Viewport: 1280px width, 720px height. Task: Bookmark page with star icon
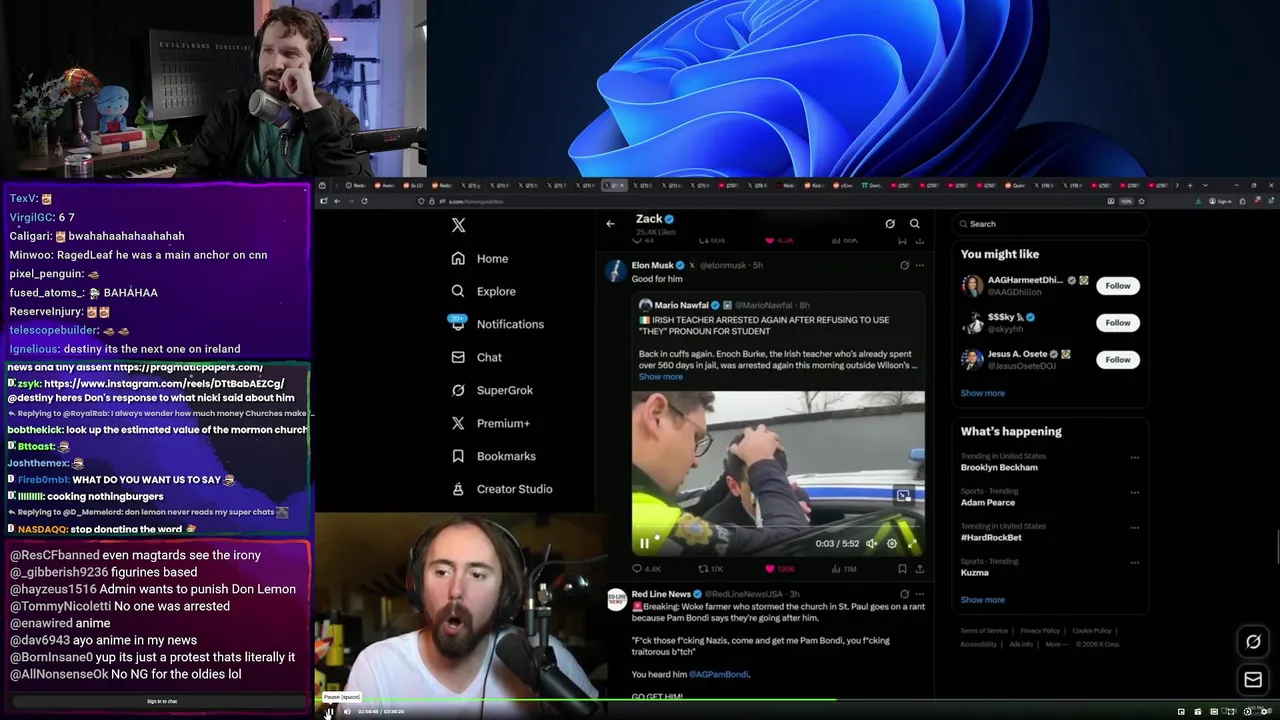[x=1142, y=201]
